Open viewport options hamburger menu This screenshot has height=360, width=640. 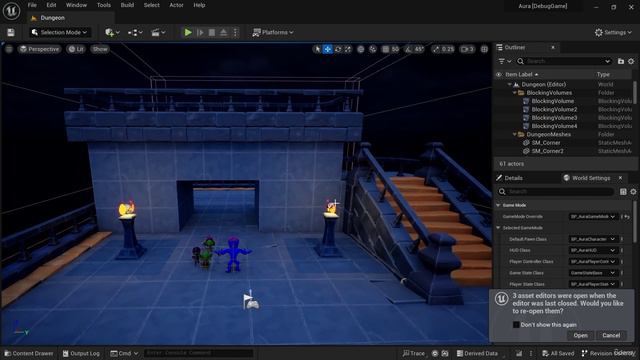(9, 49)
